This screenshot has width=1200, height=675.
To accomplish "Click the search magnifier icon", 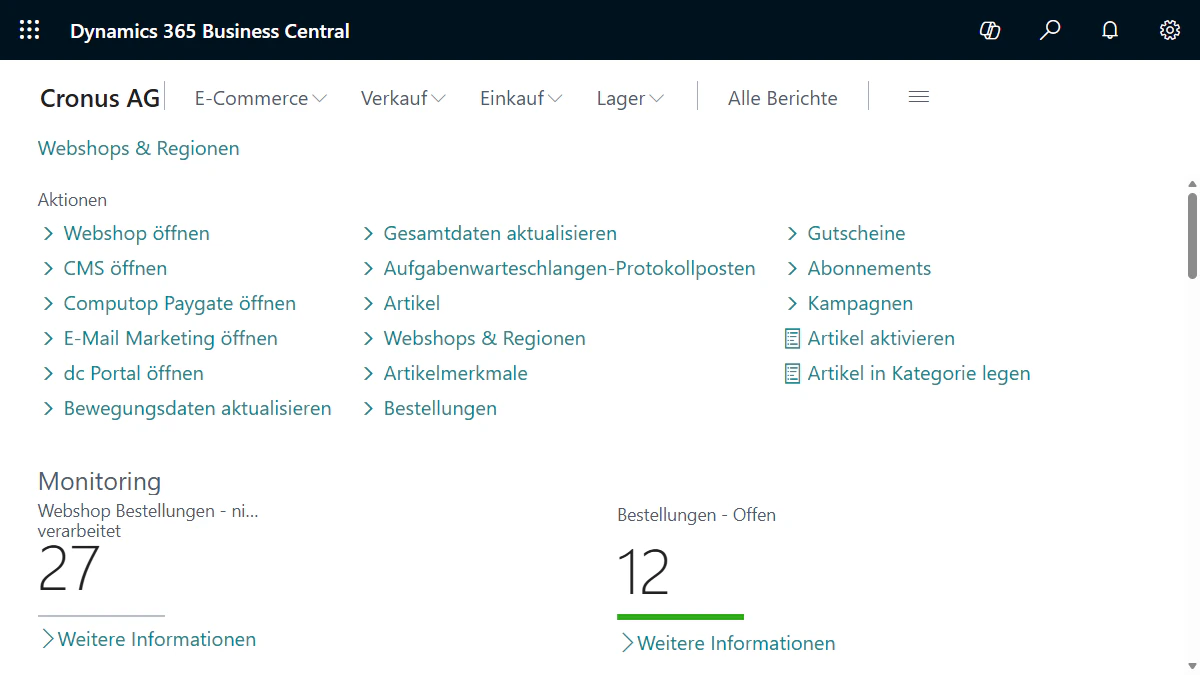I will click(x=1050, y=30).
